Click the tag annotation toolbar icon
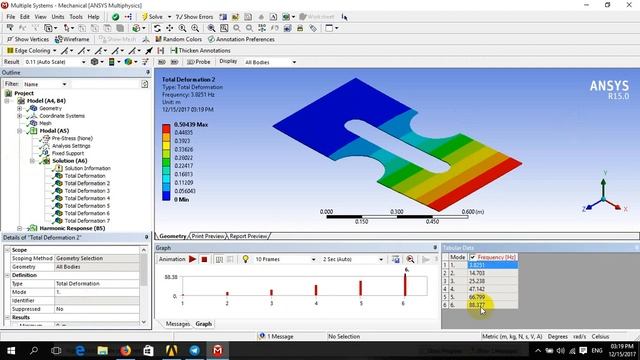The height and width of the screenshot is (360, 640). (313, 28)
